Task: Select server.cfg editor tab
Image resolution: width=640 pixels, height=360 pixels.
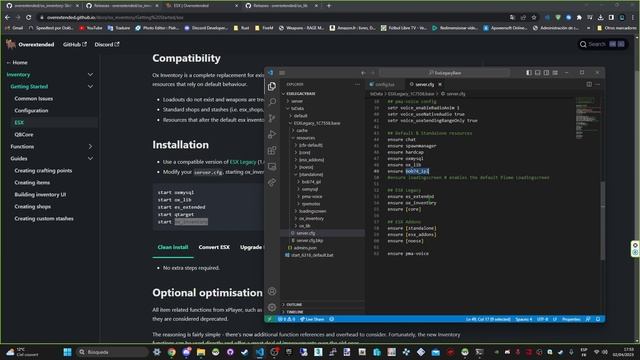Action: 424,84
